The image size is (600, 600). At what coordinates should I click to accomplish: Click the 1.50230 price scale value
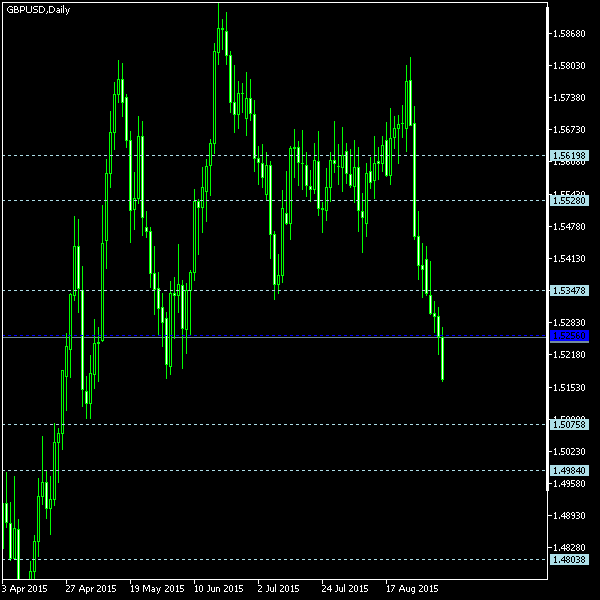tap(569, 452)
